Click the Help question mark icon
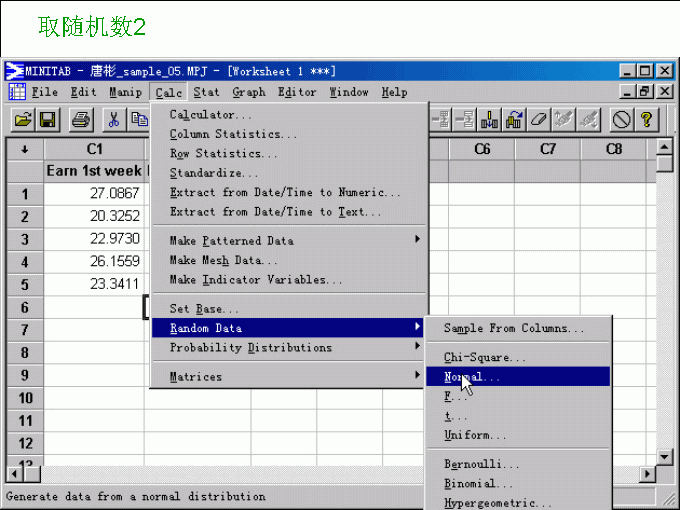Screen dimensions: 680x510 (647, 120)
